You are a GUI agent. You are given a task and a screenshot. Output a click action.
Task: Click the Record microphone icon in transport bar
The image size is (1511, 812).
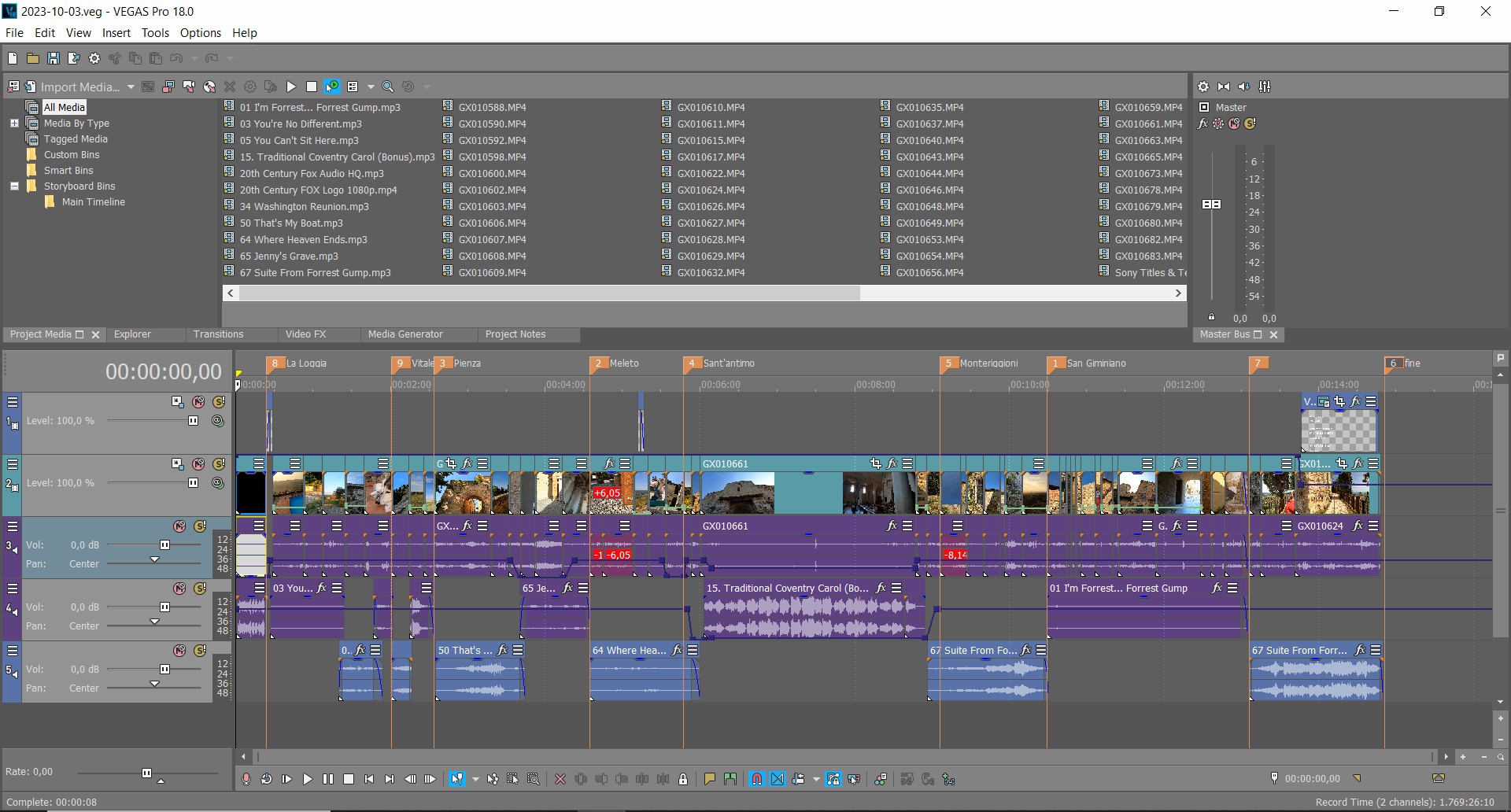pyautogui.click(x=246, y=779)
